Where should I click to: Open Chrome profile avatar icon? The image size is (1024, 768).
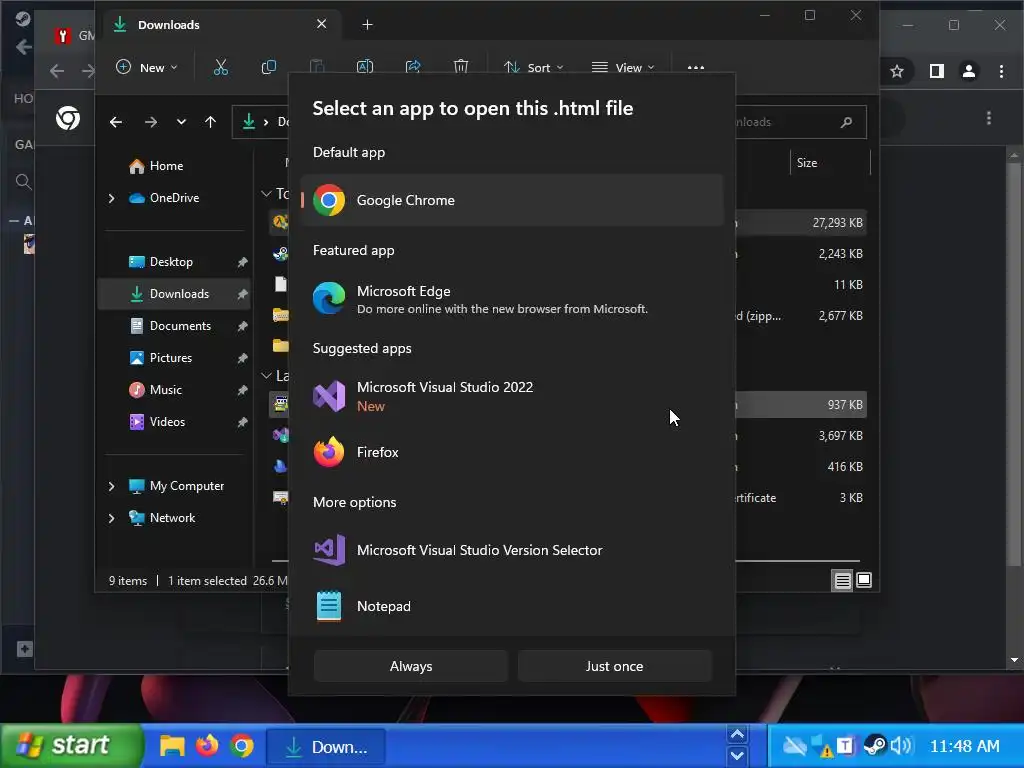(969, 71)
